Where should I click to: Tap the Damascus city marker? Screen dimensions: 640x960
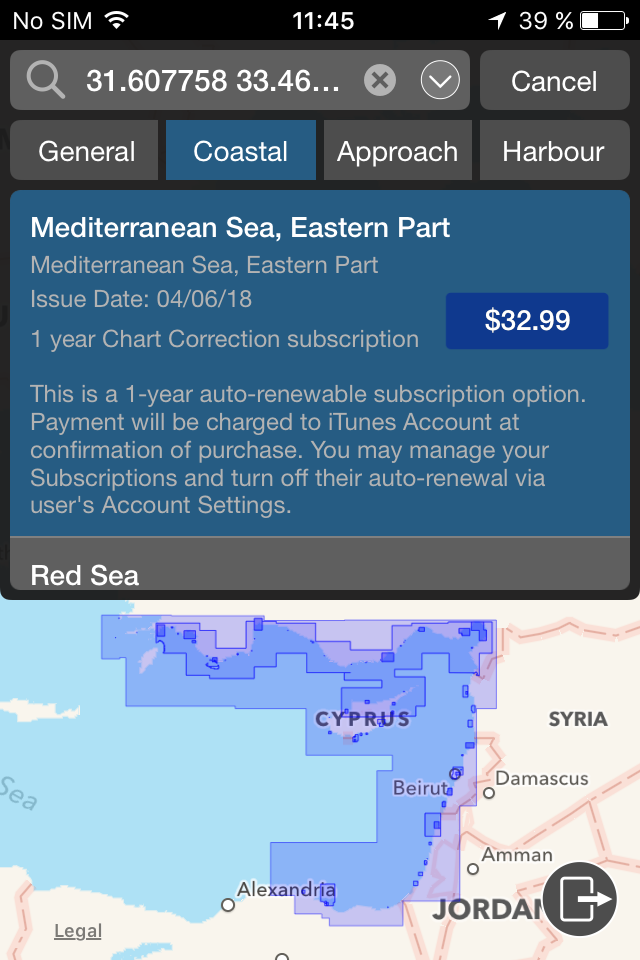(x=489, y=793)
